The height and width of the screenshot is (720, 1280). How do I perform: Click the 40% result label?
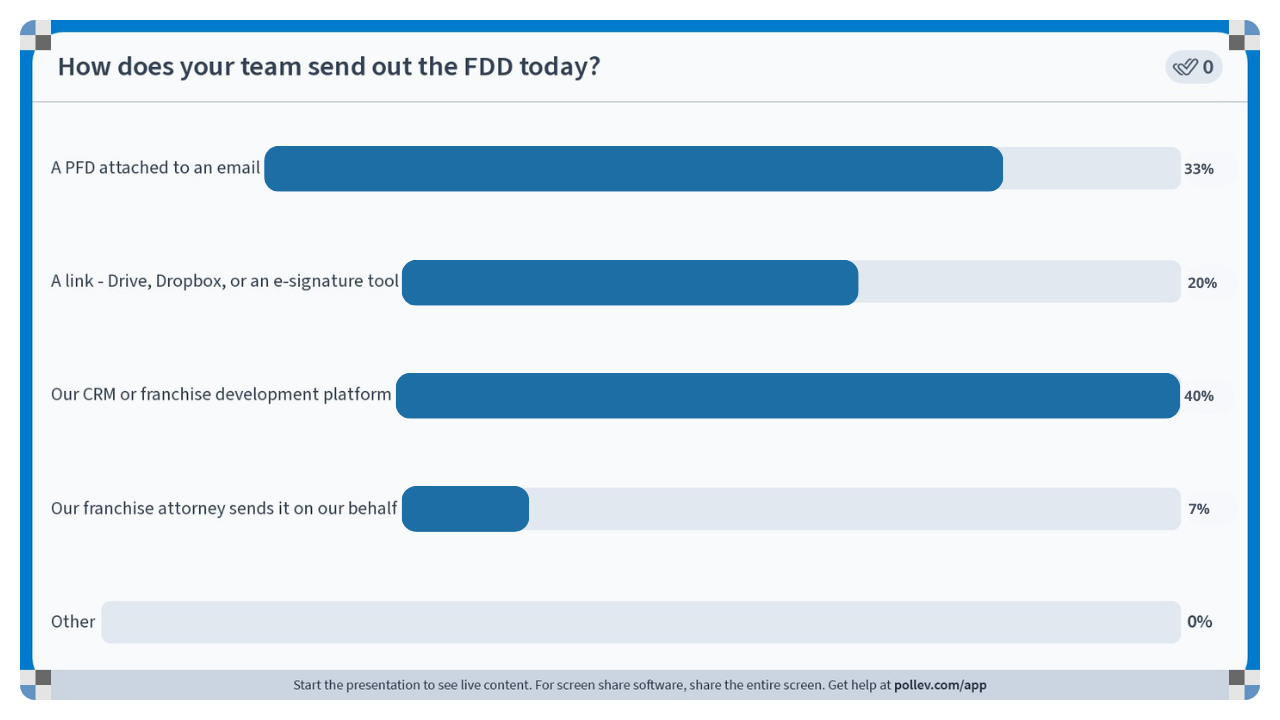(1199, 396)
